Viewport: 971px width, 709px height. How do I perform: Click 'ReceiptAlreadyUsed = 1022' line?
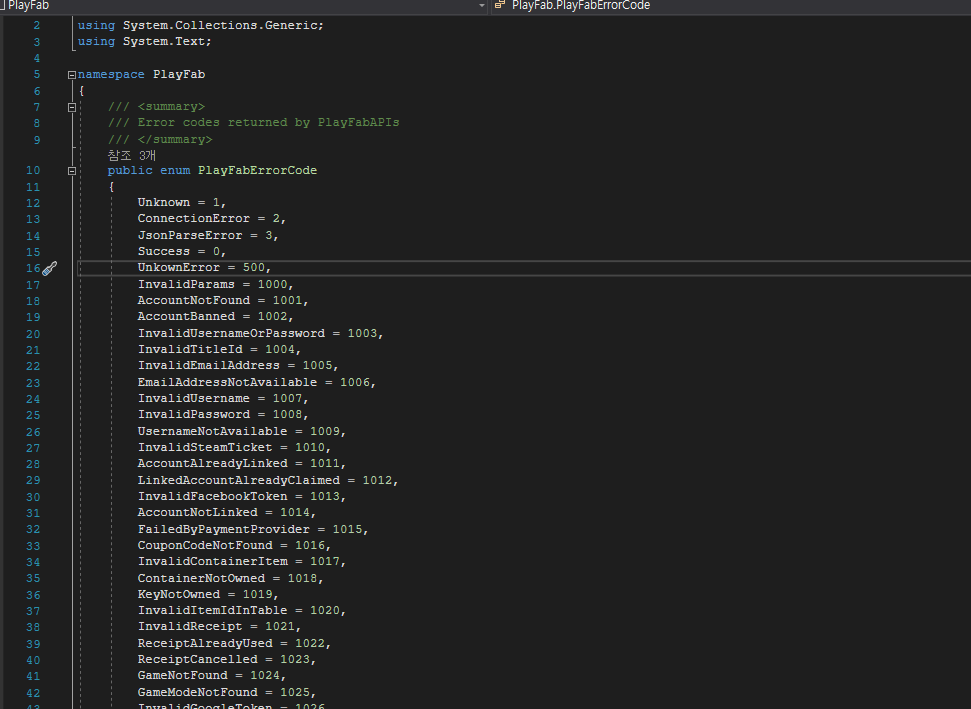(234, 643)
